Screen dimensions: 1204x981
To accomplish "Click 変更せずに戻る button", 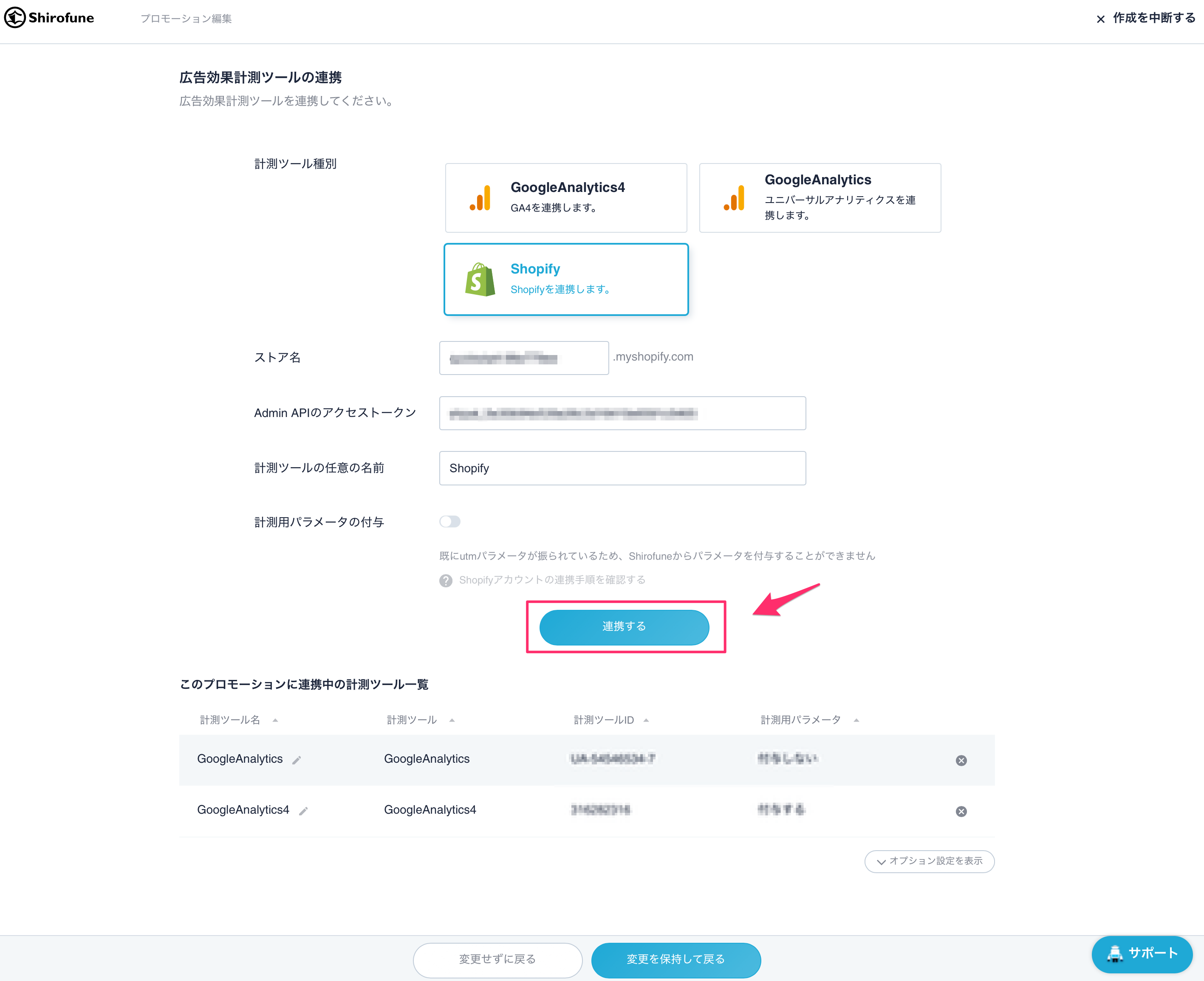I will 497,959.
